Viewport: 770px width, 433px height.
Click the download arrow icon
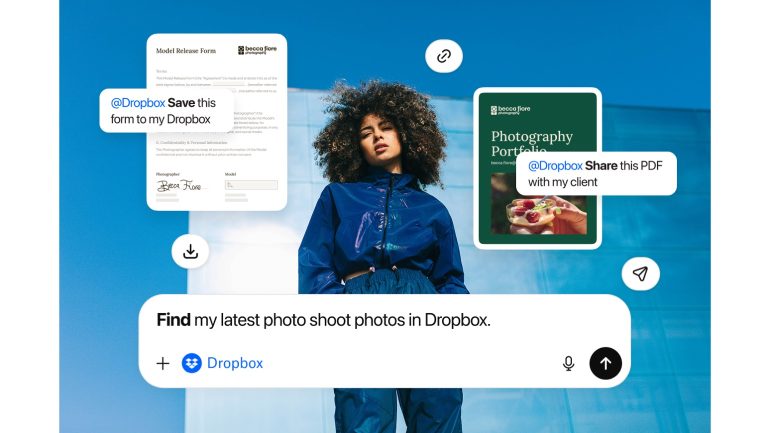tap(190, 251)
